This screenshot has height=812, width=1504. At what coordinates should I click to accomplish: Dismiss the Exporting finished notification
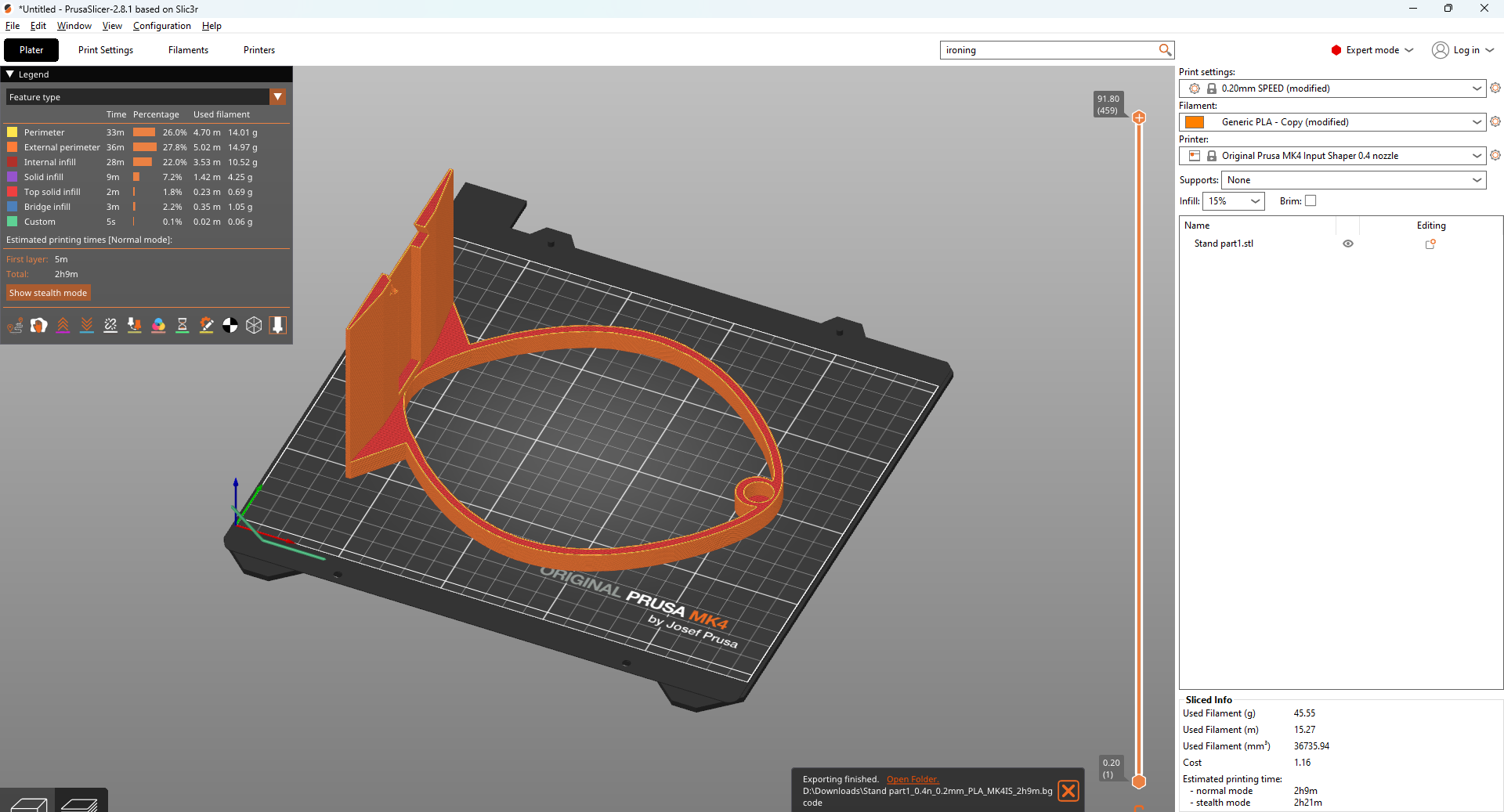pos(1068,791)
